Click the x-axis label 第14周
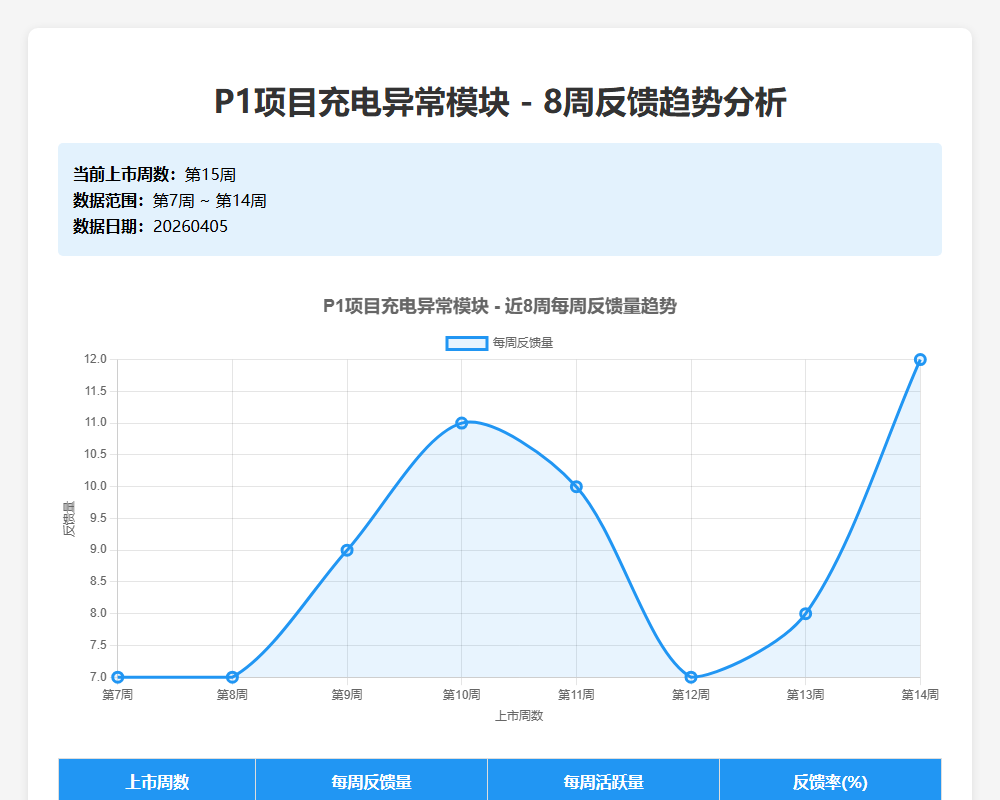1000x800 pixels. pyautogui.click(x=920, y=695)
